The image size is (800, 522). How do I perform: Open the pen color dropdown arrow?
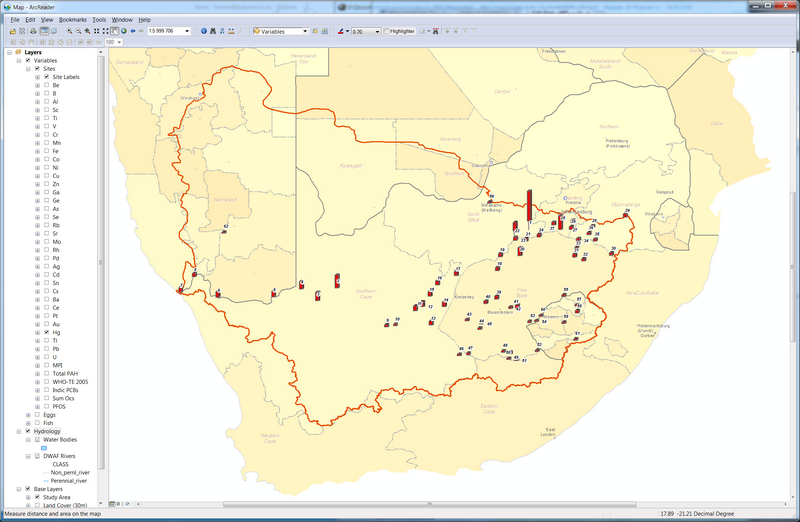coord(347,31)
